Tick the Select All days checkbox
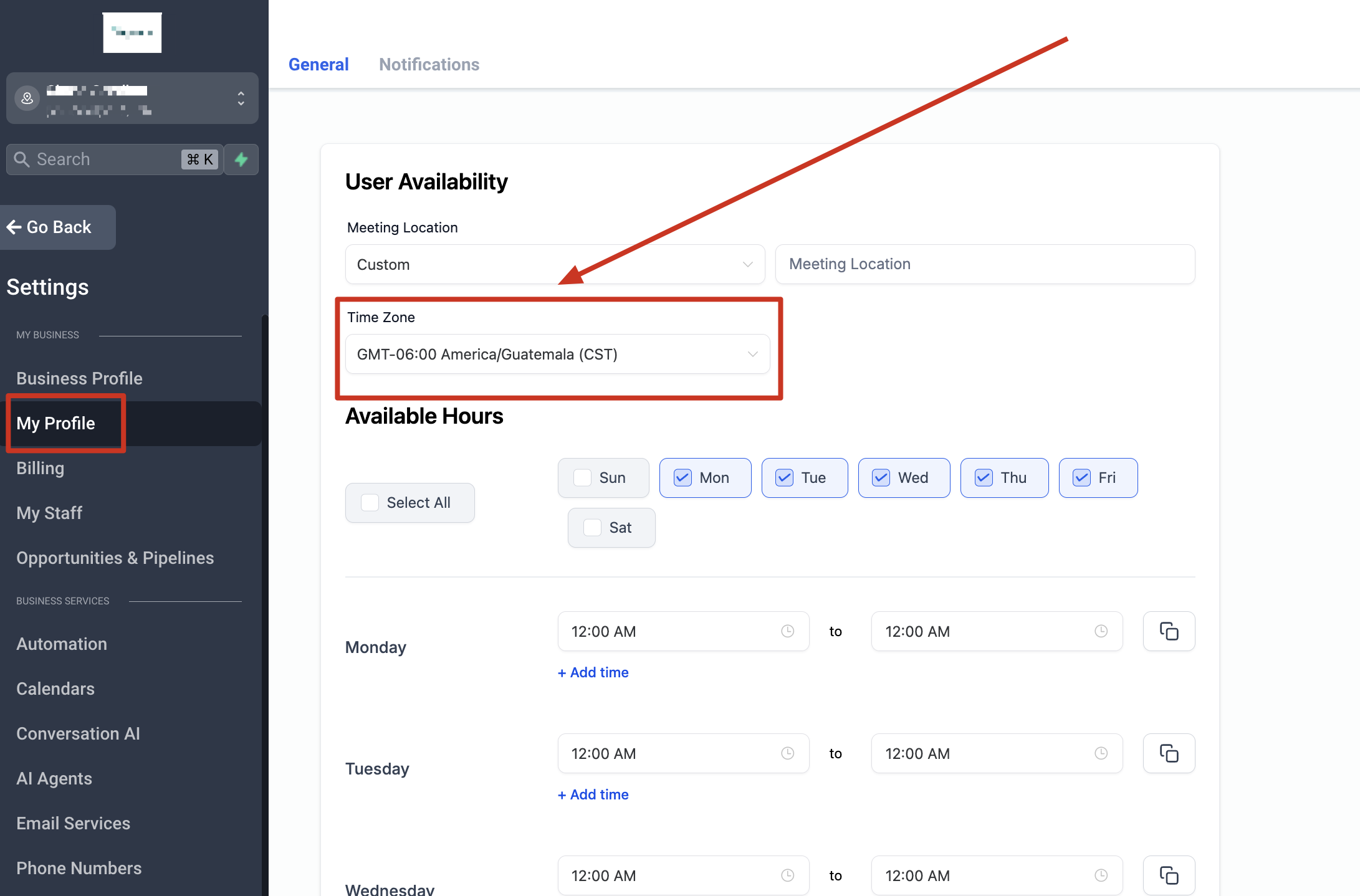The image size is (1360, 896). click(370, 503)
